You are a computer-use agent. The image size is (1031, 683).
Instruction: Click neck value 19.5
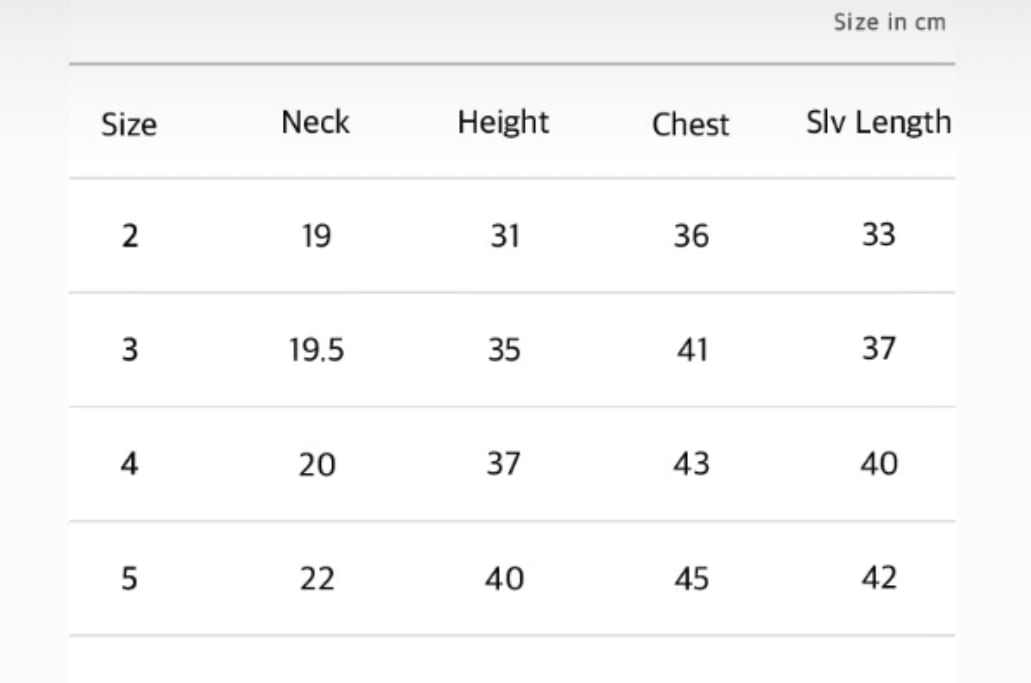coord(317,351)
